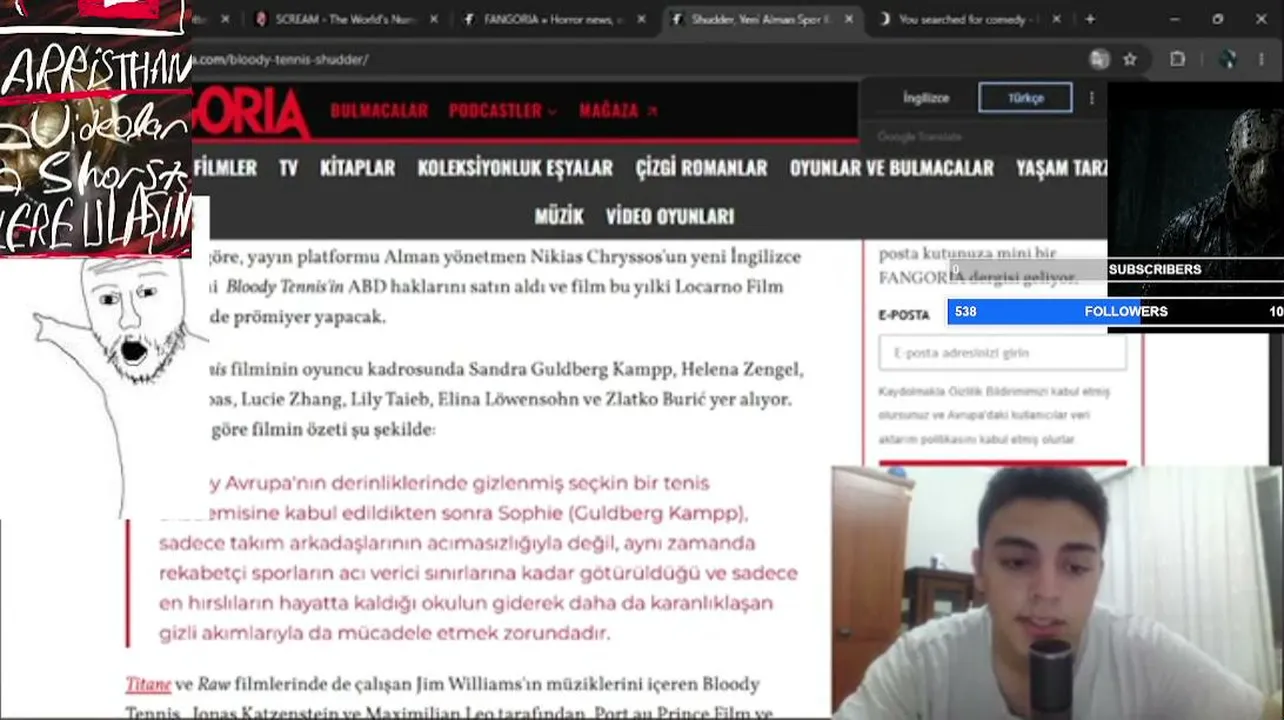This screenshot has width=1284, height=720.
Task: Click the text 'Bloody Tennis'in' in article
Action: (x=285, y=287)
